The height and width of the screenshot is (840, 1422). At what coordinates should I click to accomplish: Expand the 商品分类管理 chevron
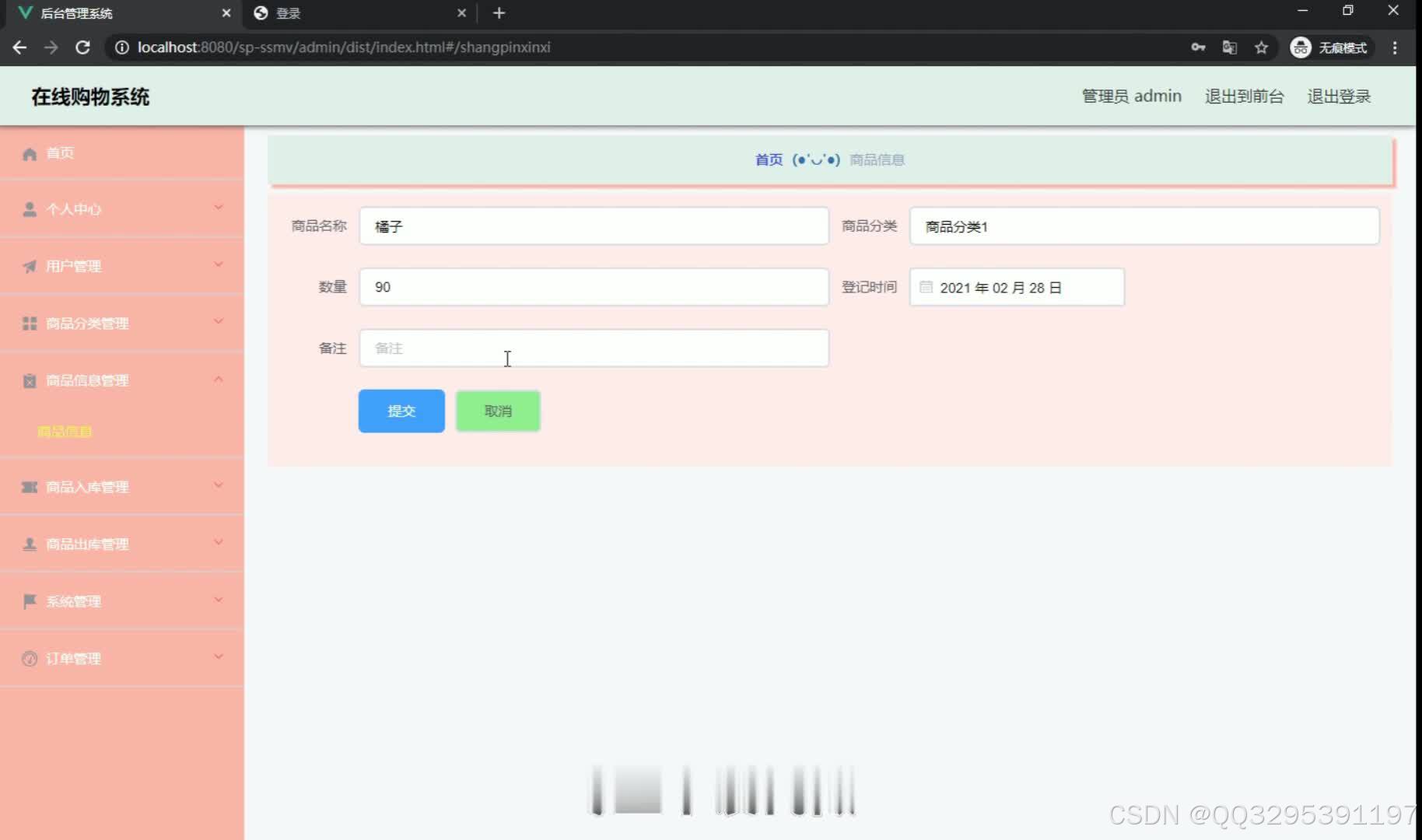click(219, 321)
